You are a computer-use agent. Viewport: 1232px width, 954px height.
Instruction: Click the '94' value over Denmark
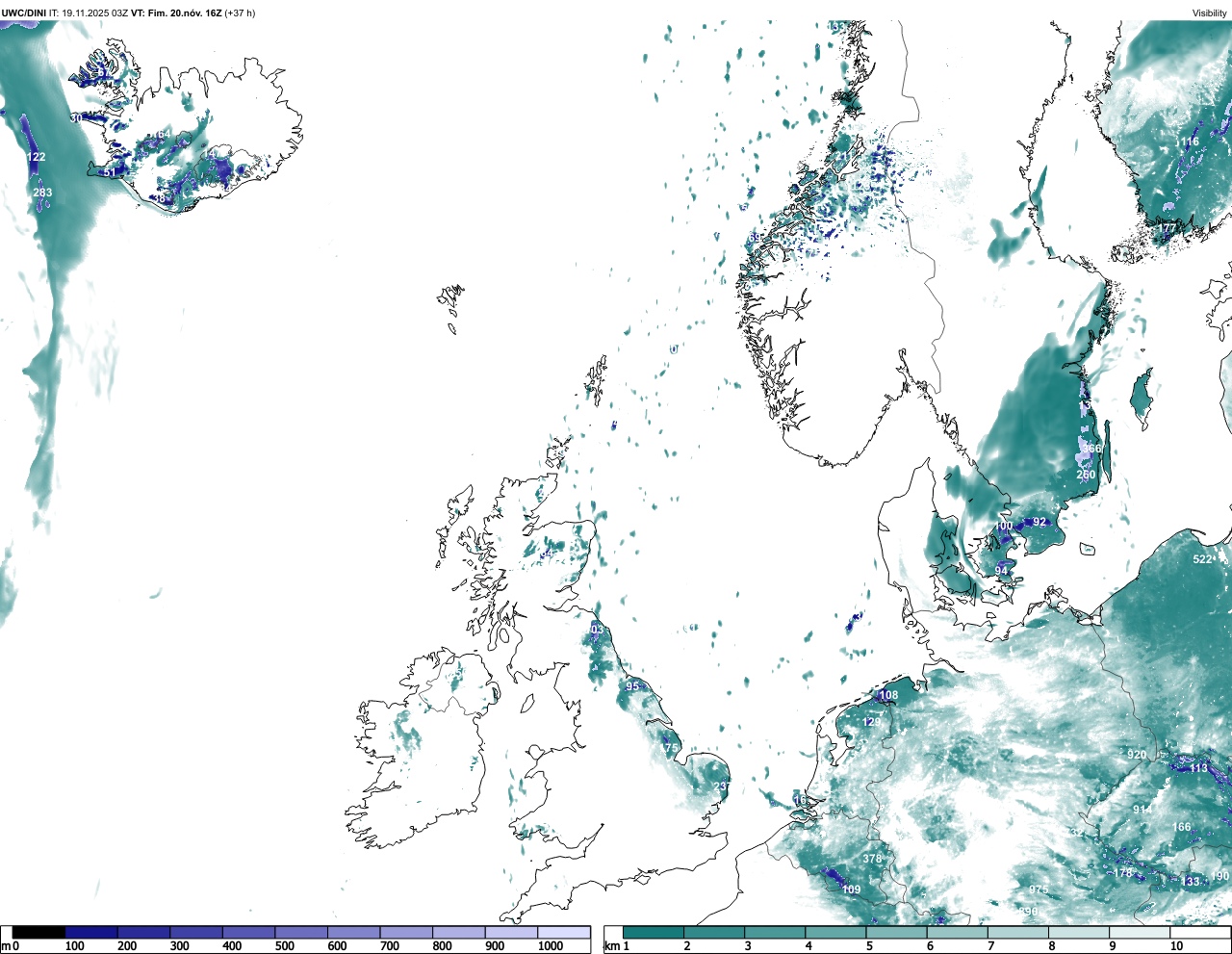1002,571
